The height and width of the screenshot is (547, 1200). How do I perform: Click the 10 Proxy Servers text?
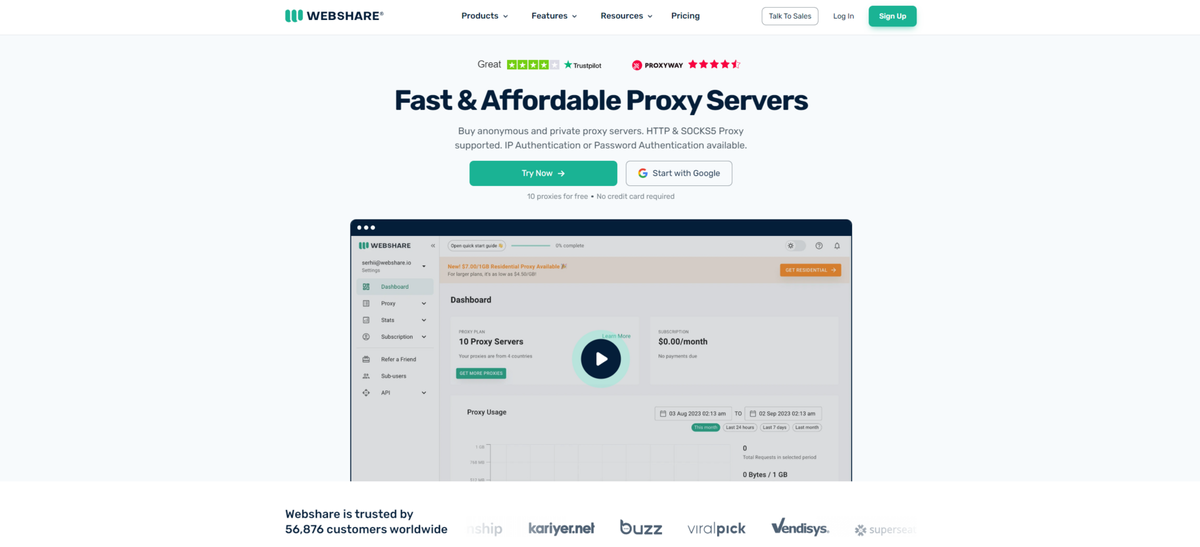491,342
